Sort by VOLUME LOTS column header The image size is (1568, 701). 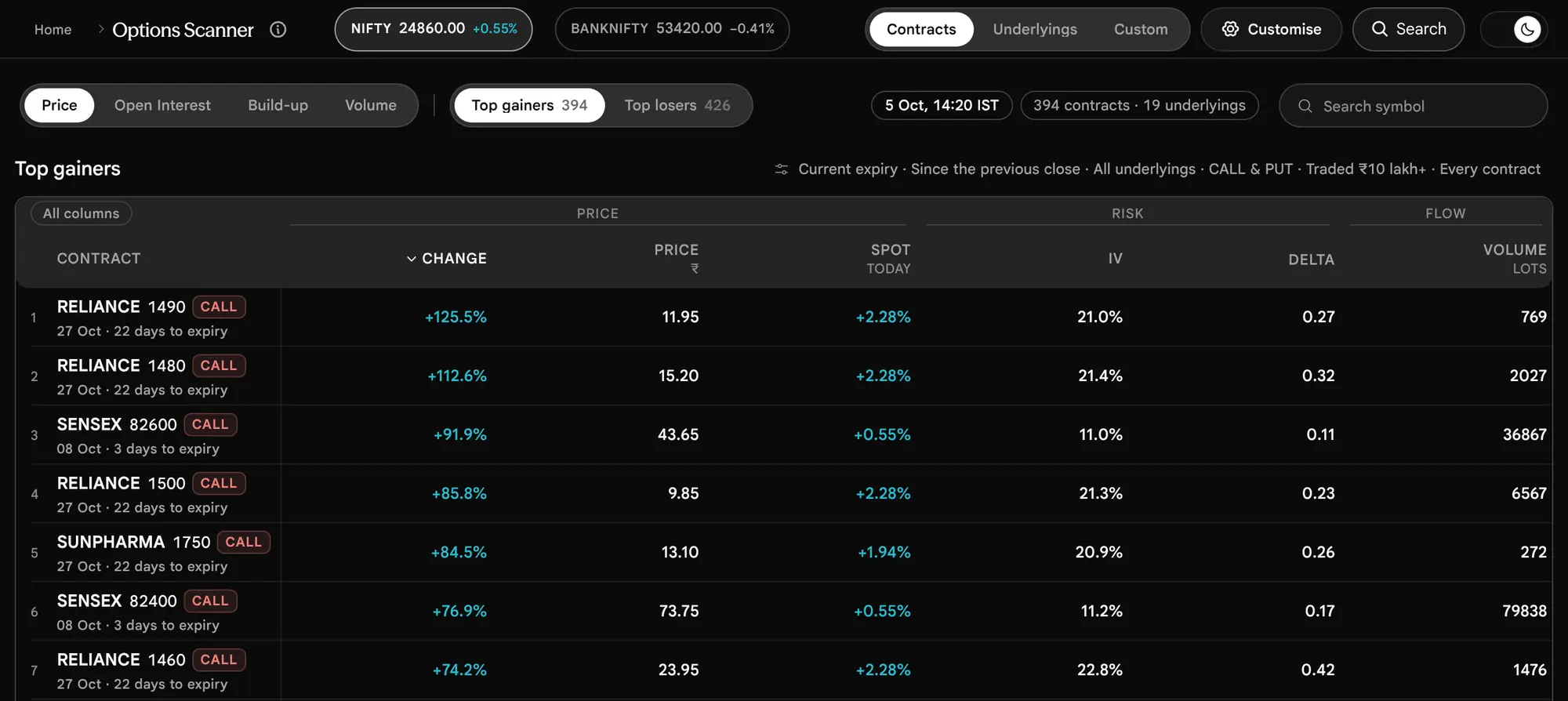1515,258
